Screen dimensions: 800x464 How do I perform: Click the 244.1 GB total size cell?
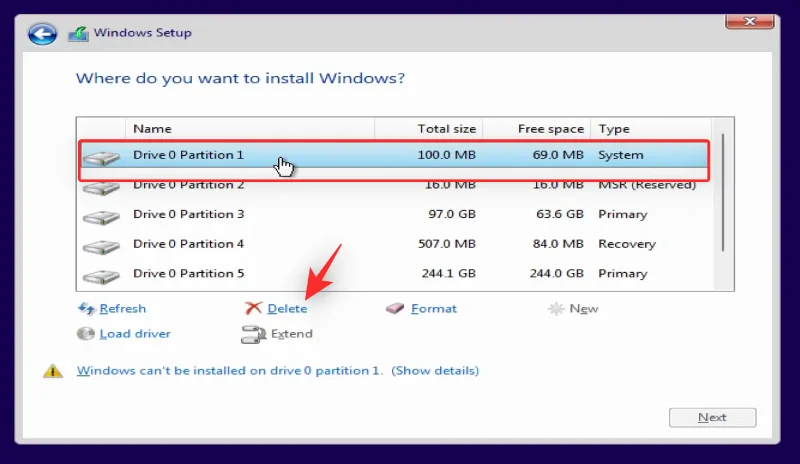tap(448, 274)
